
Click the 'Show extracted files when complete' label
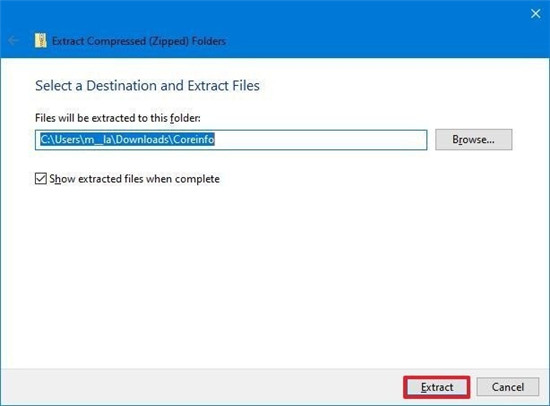(134, 179)
